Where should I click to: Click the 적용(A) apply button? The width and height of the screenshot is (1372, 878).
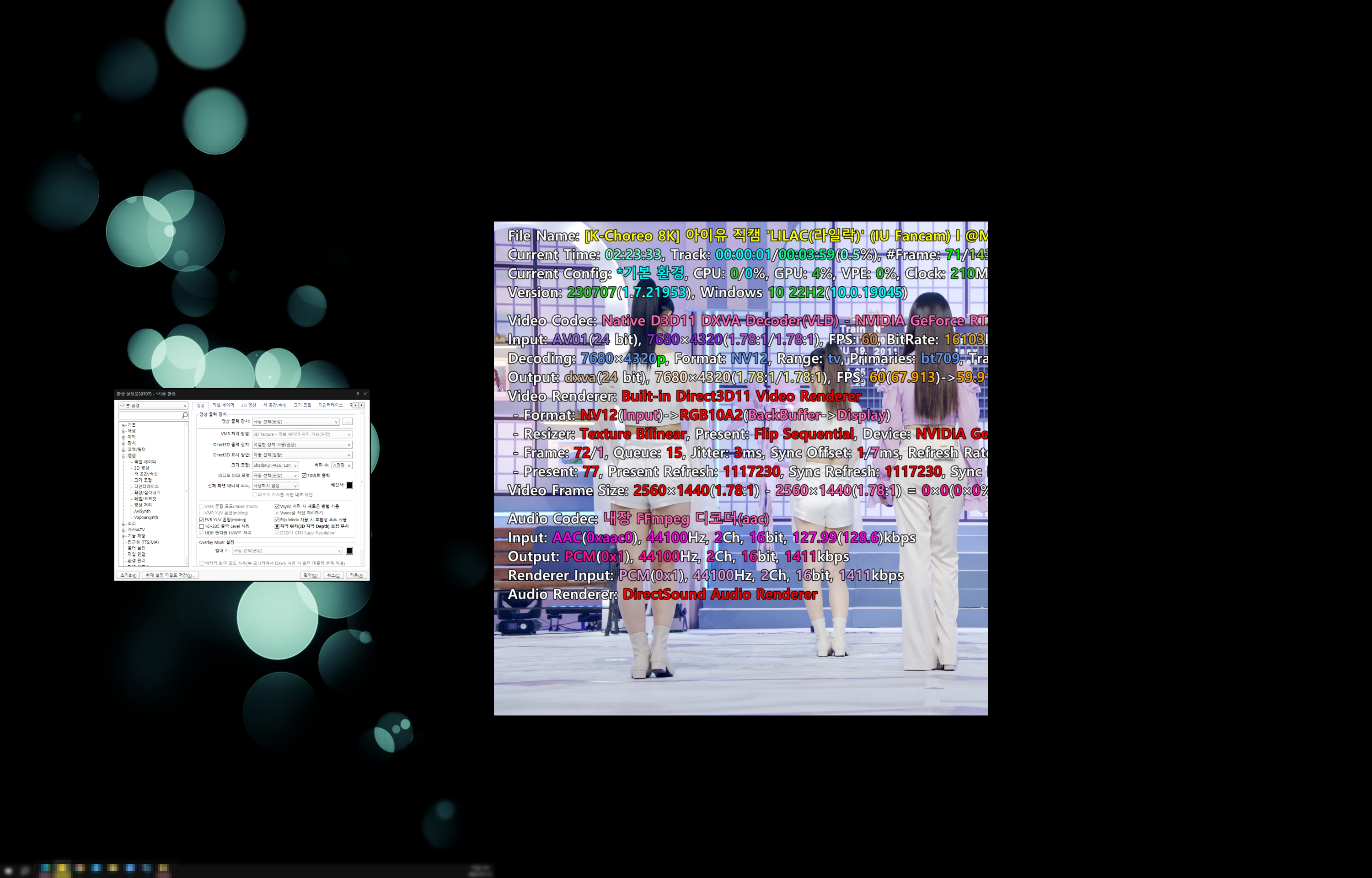pos(356,575)
